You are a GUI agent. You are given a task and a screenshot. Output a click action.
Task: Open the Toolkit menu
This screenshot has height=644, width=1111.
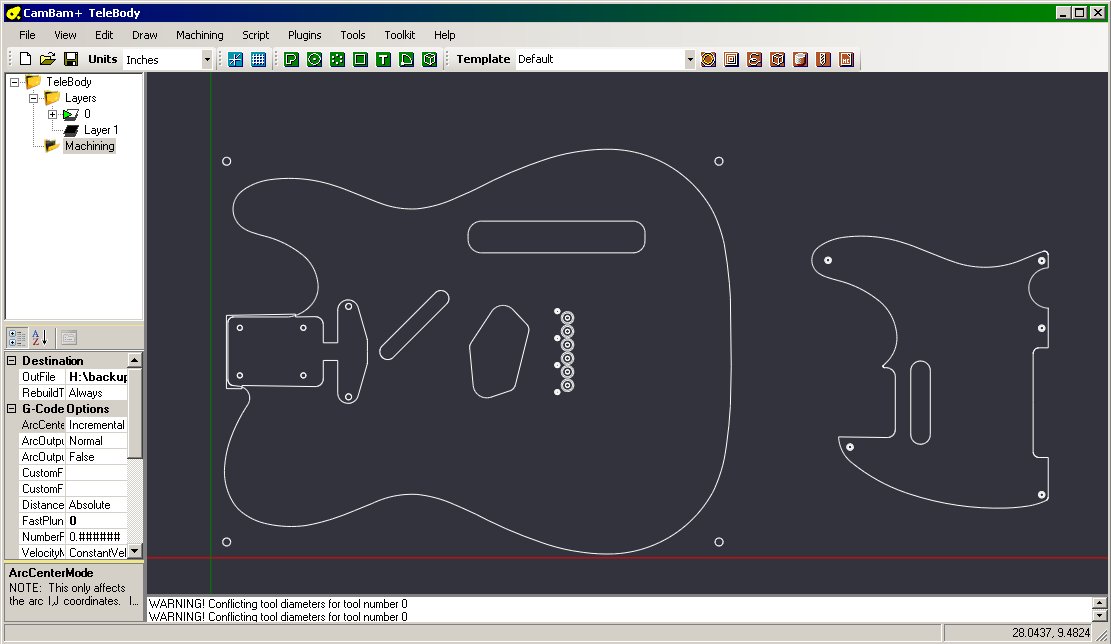pos(400,34)
